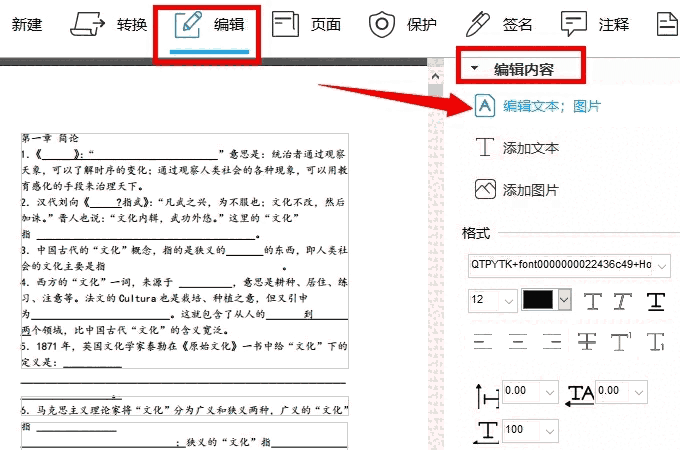680x450 pixels.
Task: Click the Page (页面) layout icon
Action: click(x=285, y=24)
